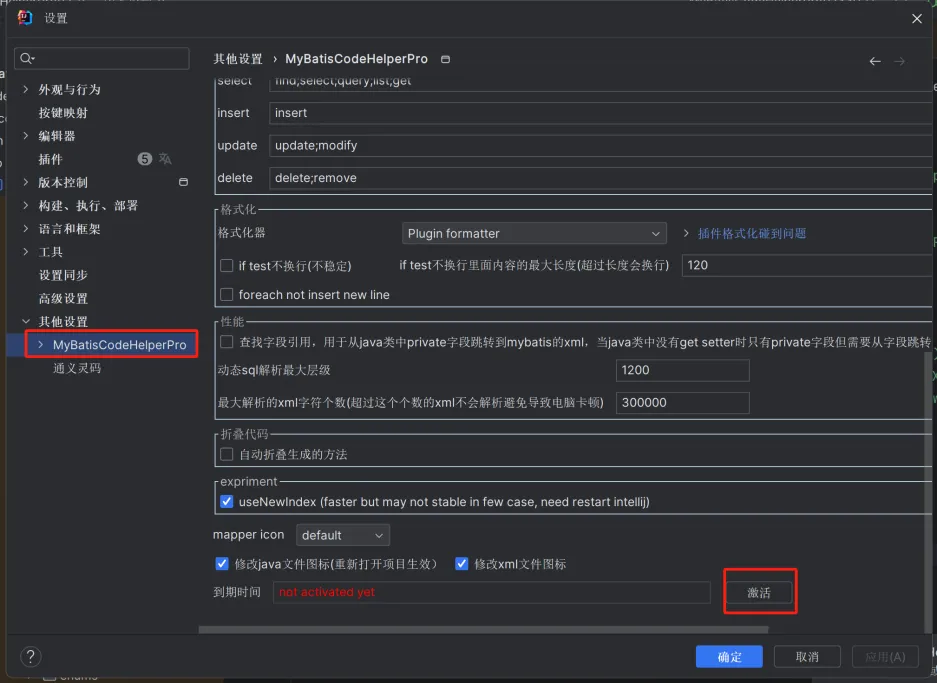Screen dimensions: 937x683
Task: Expand the MyBatisCodeHelperPro tree node
Action: click(x=40, y=345)
